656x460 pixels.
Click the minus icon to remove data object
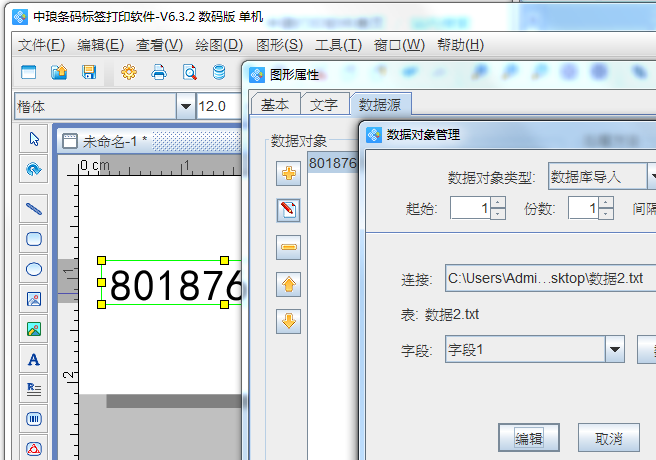point(289,247)
